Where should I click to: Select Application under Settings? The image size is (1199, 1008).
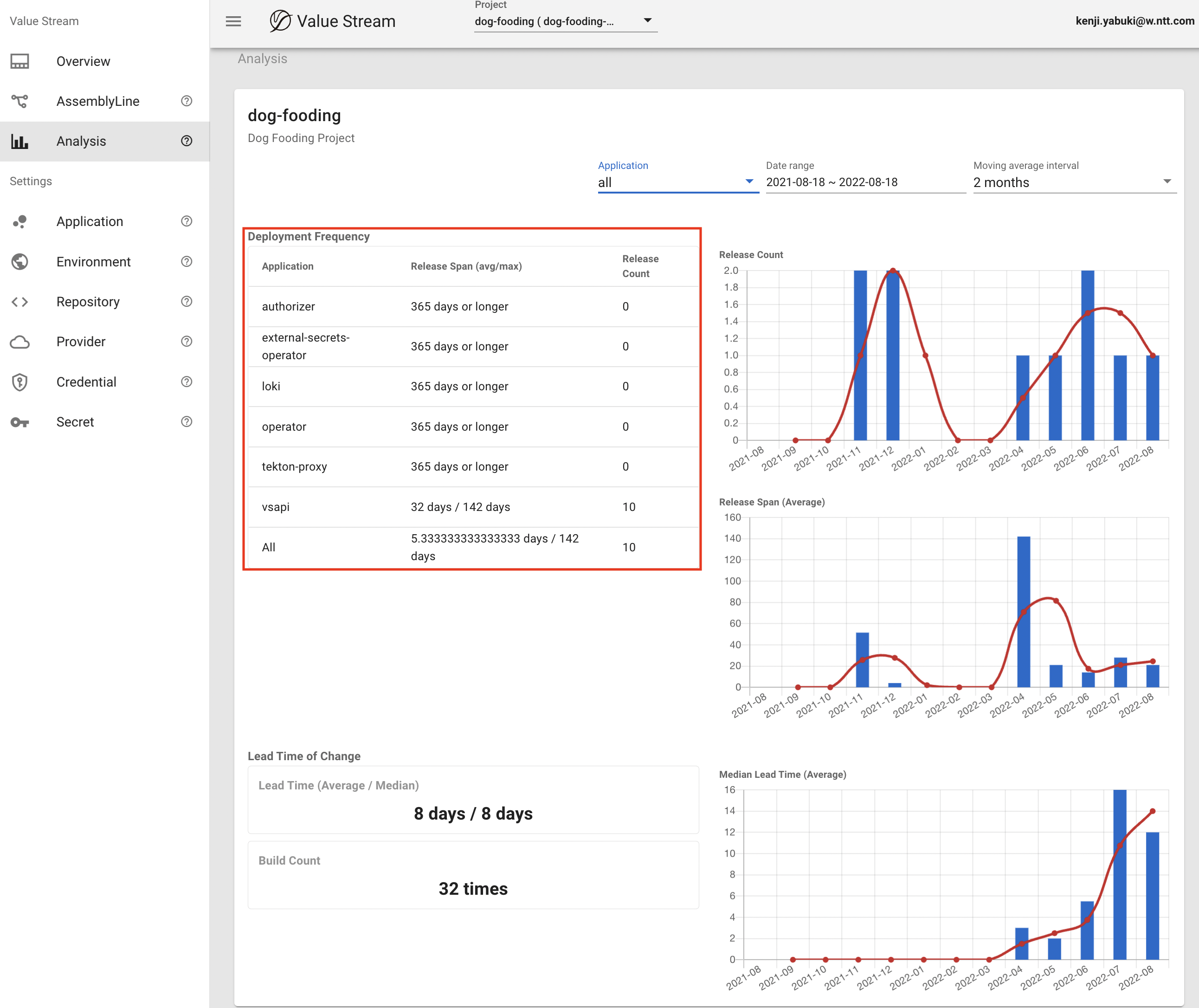(x=90, y=222)
